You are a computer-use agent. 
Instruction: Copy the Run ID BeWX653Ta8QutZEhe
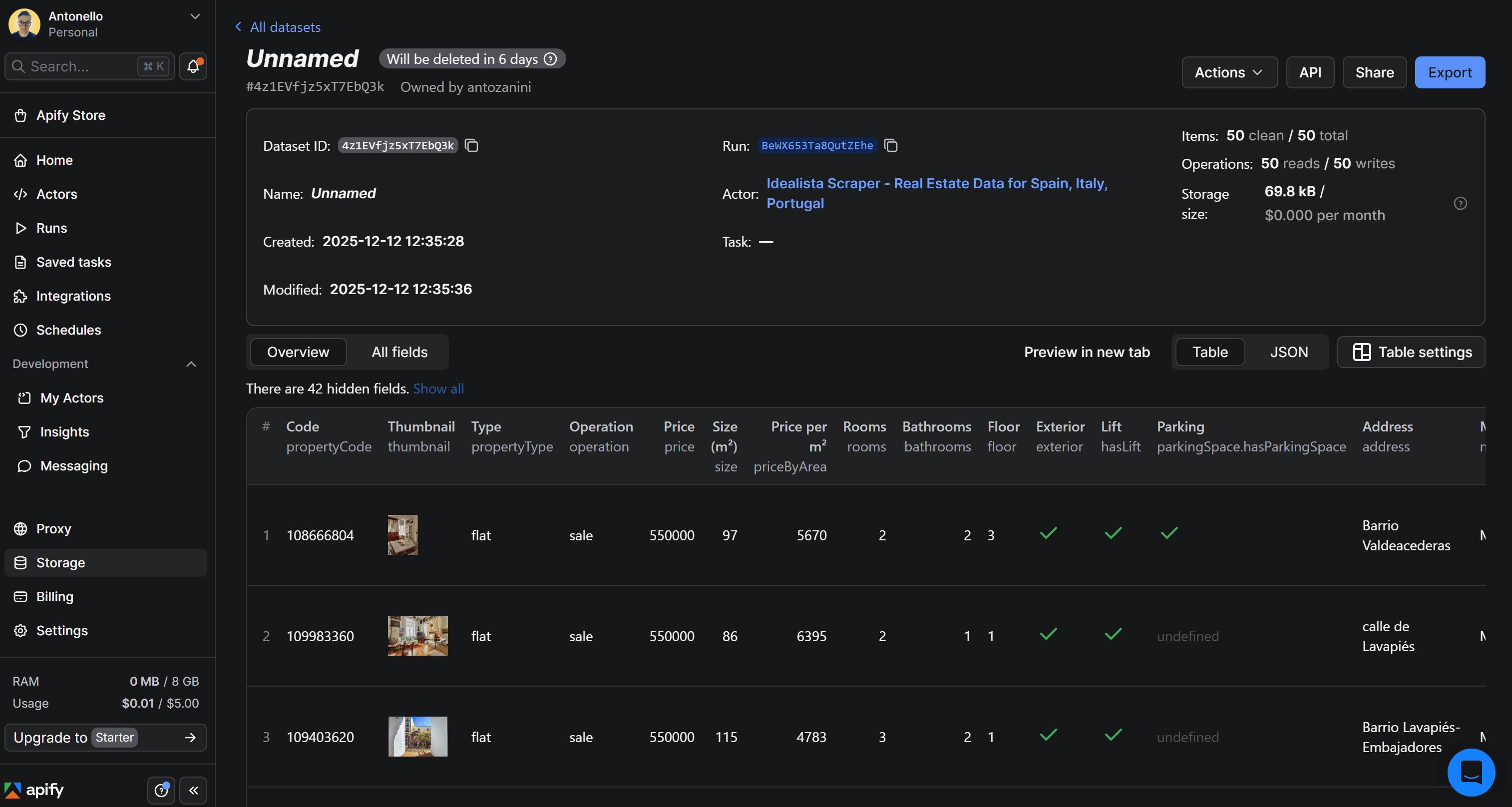tap(890, 145)
